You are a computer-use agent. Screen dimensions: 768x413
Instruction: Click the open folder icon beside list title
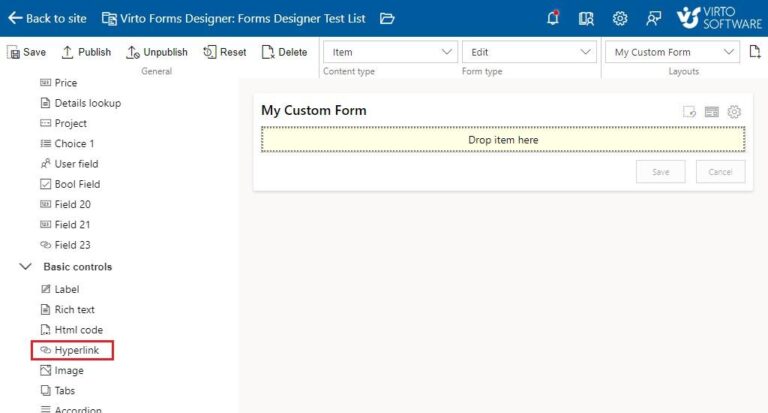[x=387, y=18]
